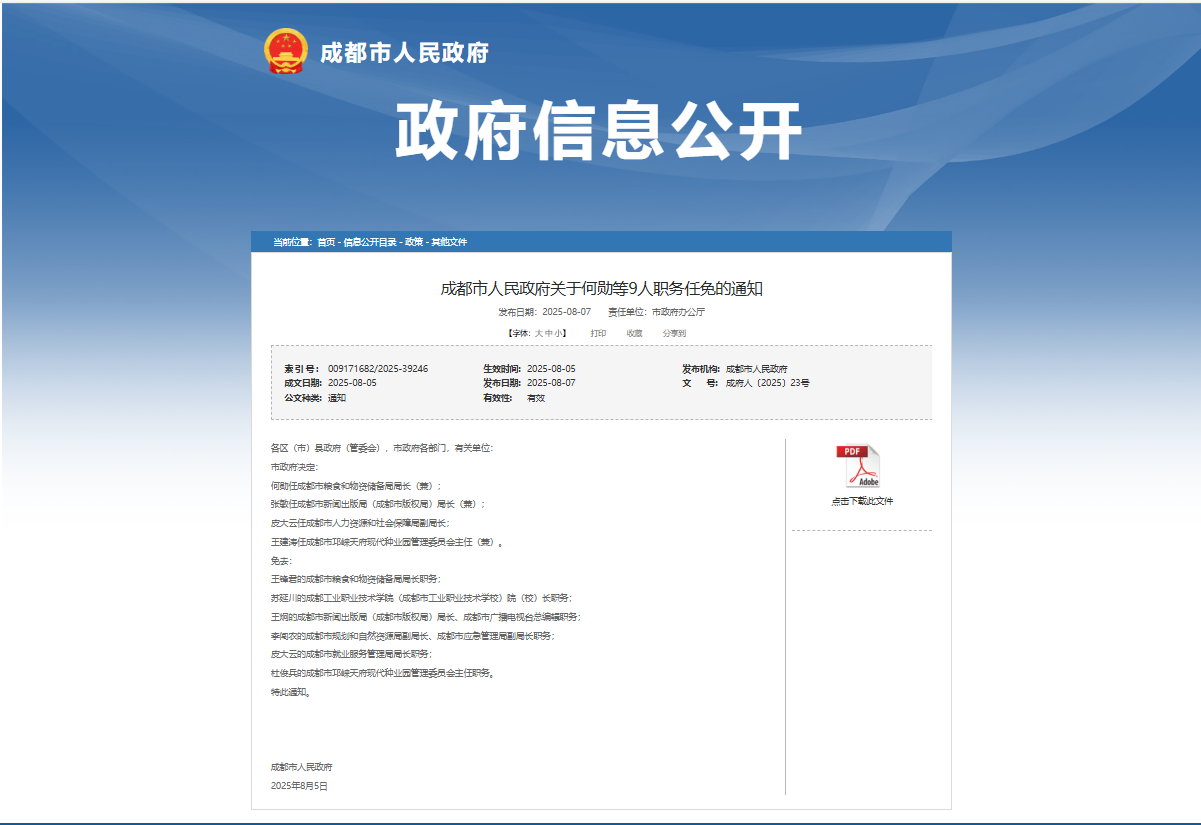1201x825 pixels.
Task: Click the 政府信息公开 banner heading
Action: point(599,131)
